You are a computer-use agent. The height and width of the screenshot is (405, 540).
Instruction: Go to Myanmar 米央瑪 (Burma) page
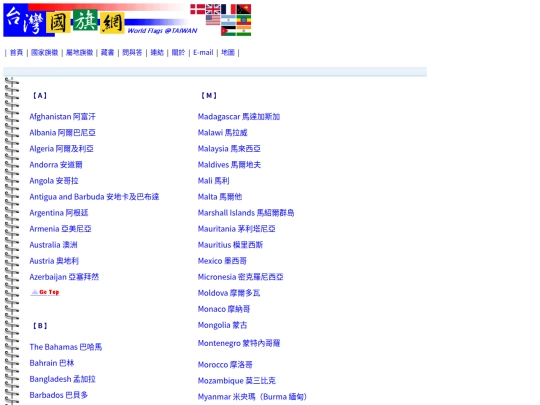pos(252,397)
